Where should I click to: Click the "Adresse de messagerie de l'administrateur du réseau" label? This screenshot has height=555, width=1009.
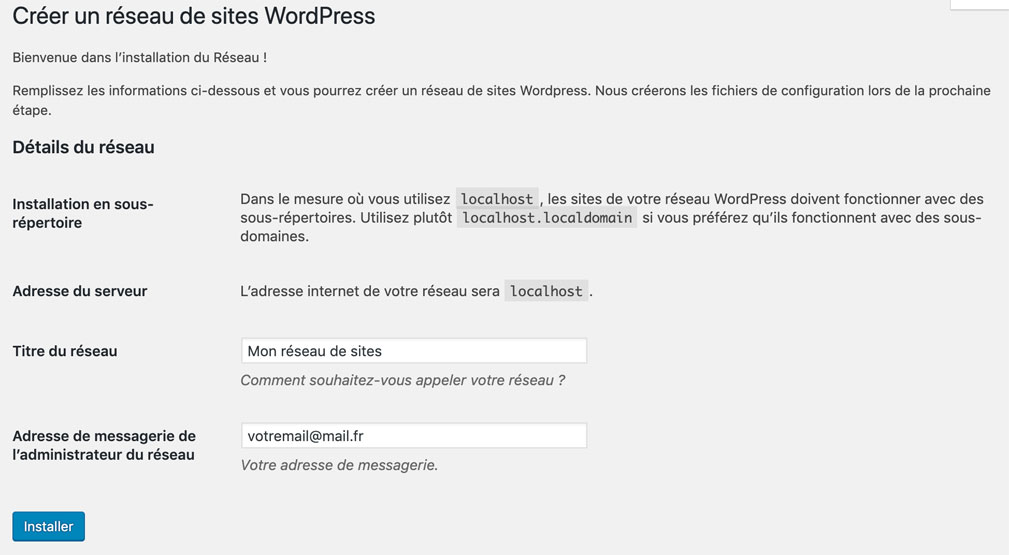tap(104, 445)
